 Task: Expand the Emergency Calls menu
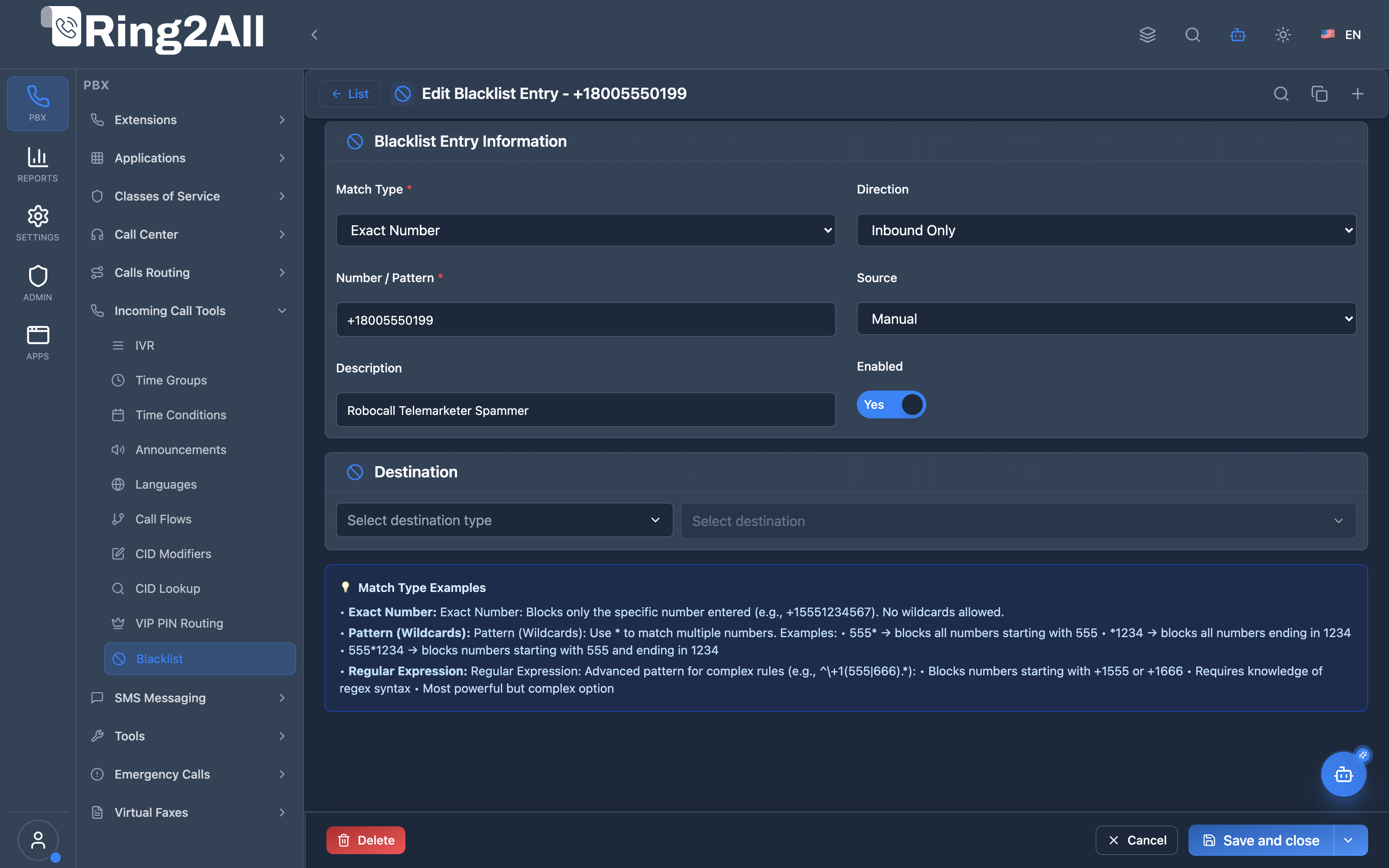click(x=189, y=774)
